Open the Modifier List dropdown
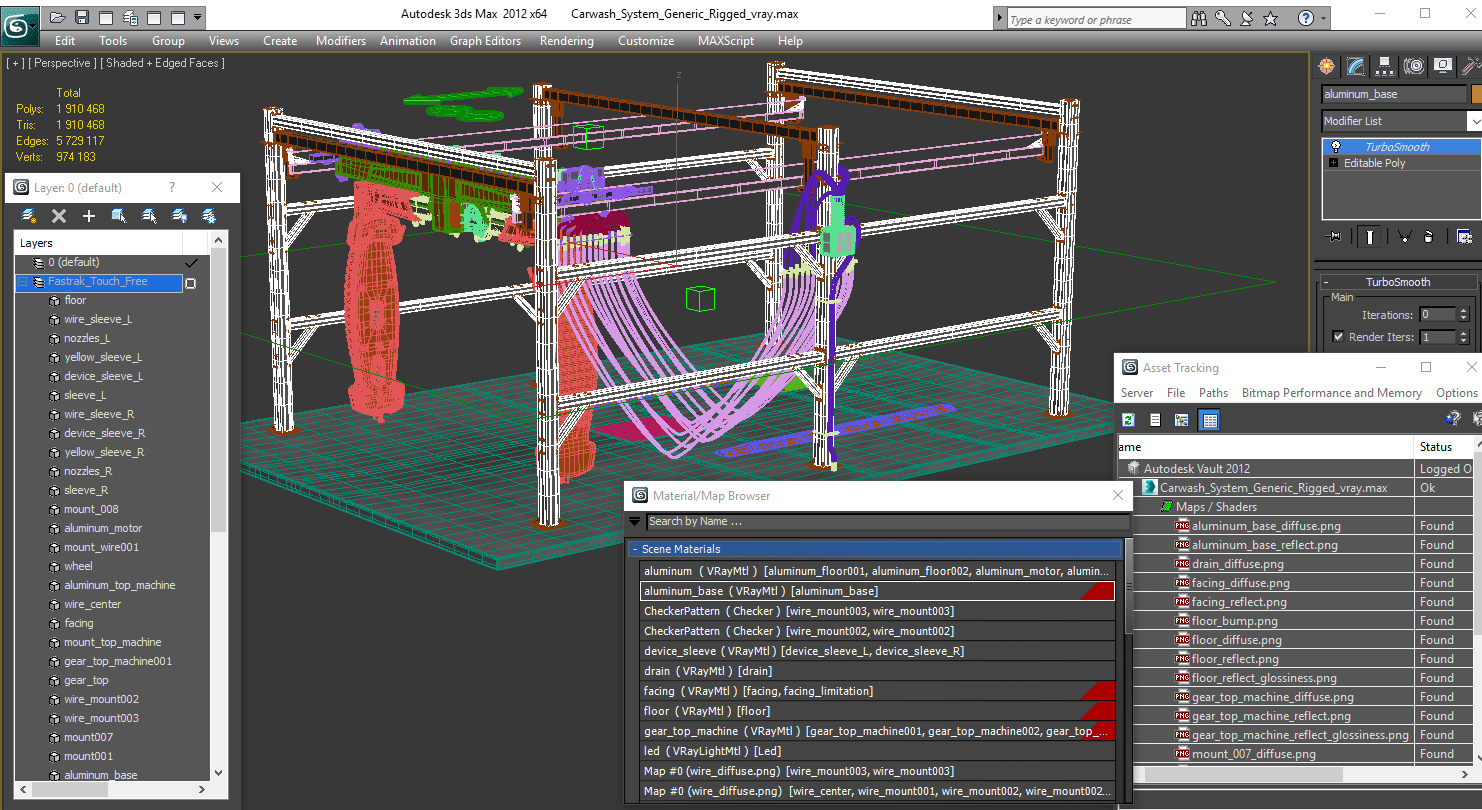 [1474, 121]
